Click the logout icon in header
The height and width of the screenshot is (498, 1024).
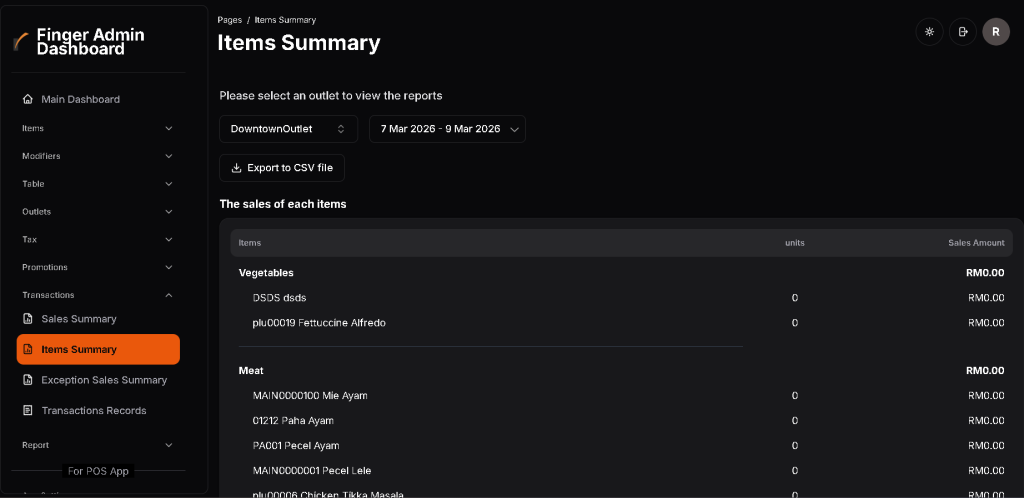click(x=963, y=32)
